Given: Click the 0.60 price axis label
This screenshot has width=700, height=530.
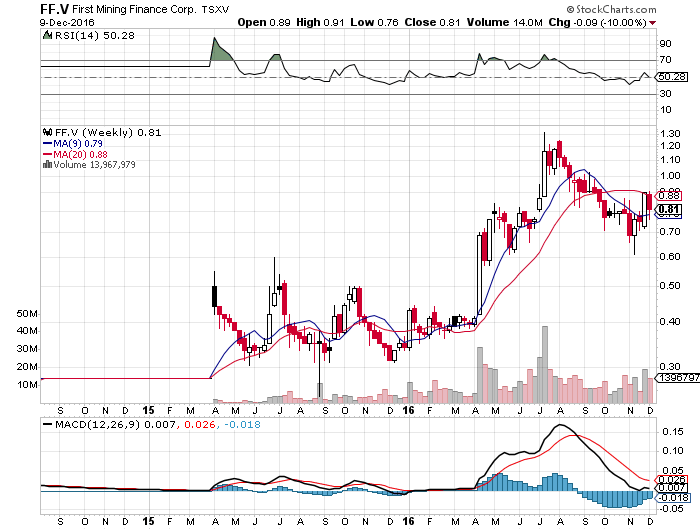Looking at the screenshot, I should tap(670, 256).
